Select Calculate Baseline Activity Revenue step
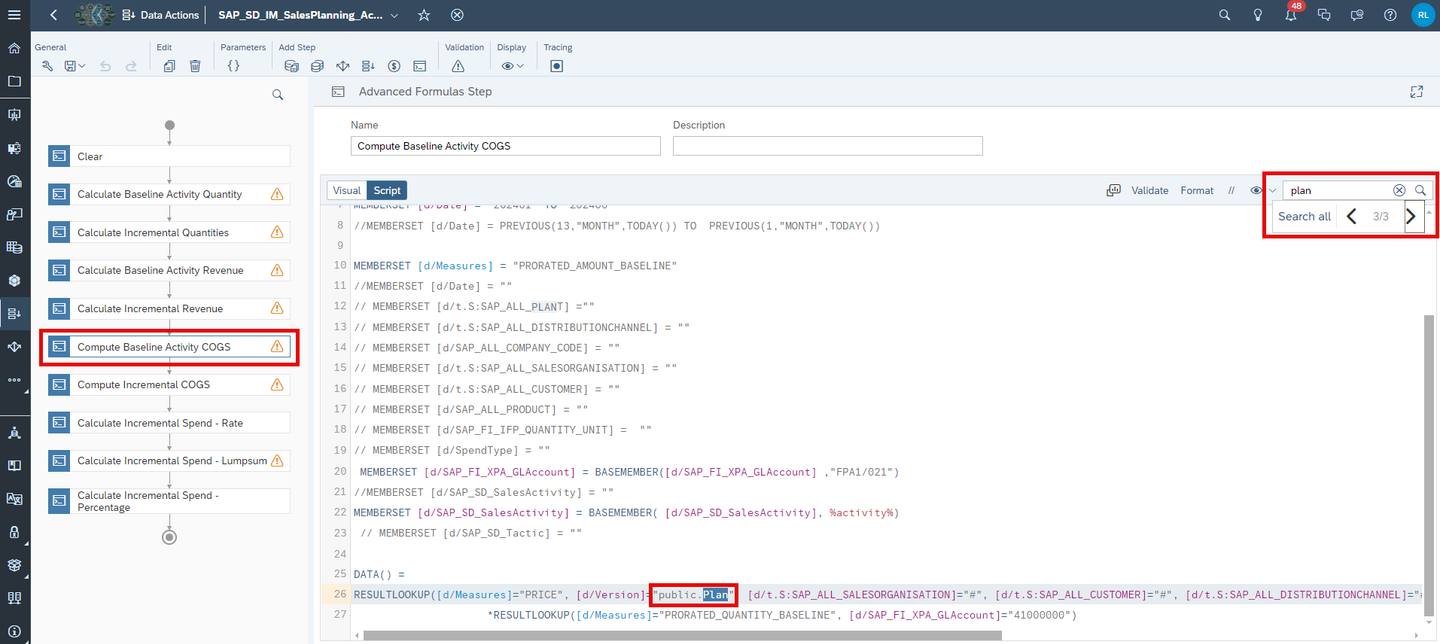This screenshot has width=1440, height=644. coord(169,270)
